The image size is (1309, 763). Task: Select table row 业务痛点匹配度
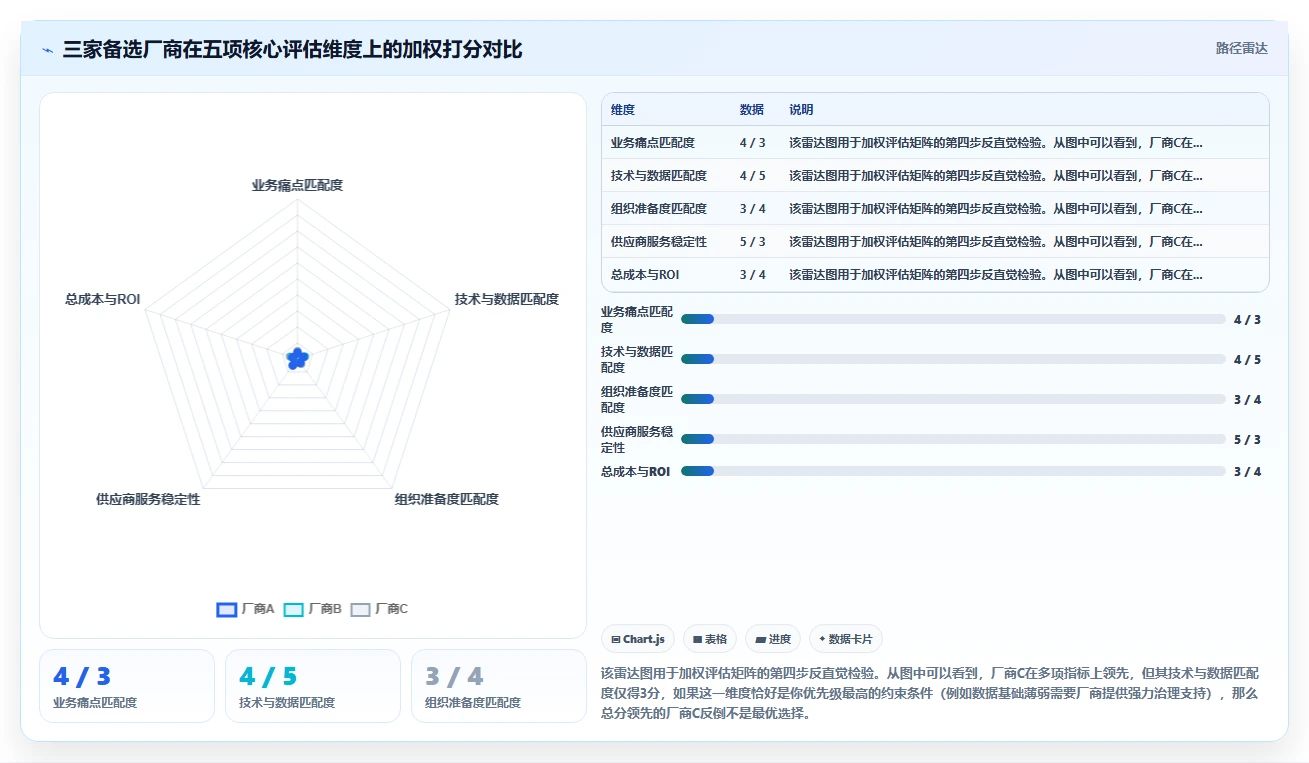point(935,142)
